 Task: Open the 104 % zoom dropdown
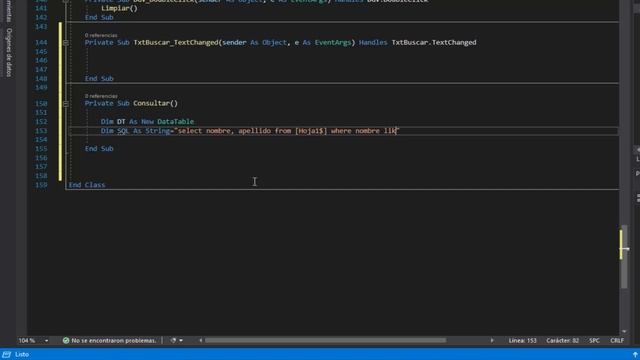tap(46, 340)
